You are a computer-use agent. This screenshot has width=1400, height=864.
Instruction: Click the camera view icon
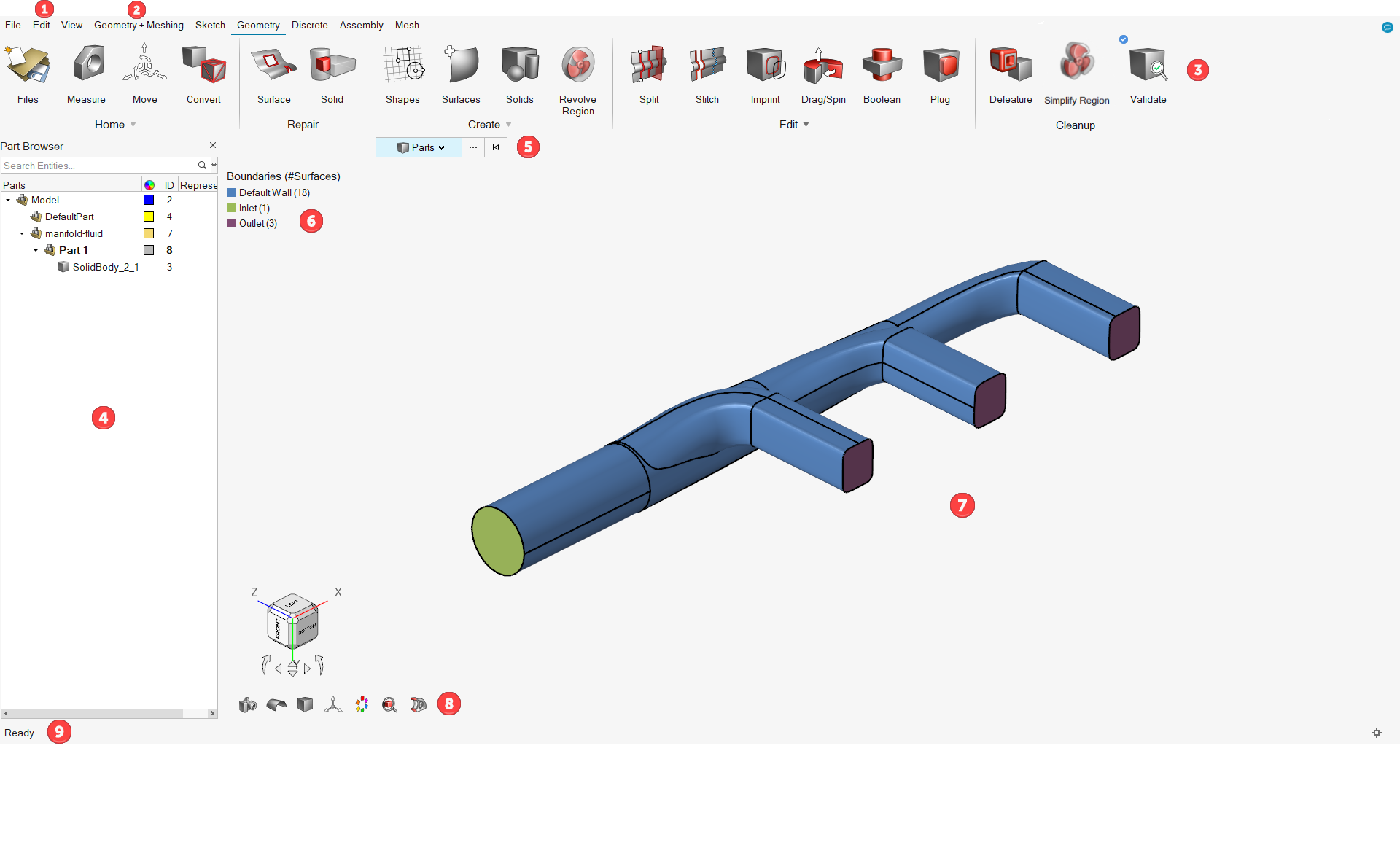pos(248,704)
